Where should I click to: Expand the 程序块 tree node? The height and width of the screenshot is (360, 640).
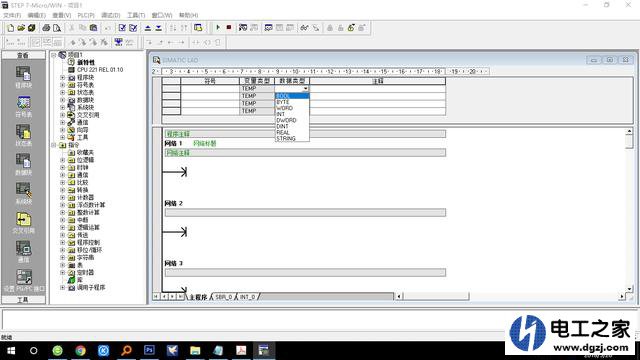point(62,78)
